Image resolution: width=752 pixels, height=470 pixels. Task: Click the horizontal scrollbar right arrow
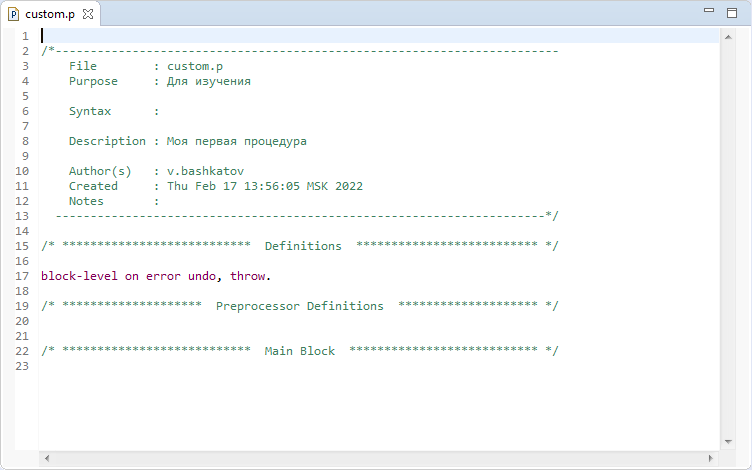(x=711, y=458)
